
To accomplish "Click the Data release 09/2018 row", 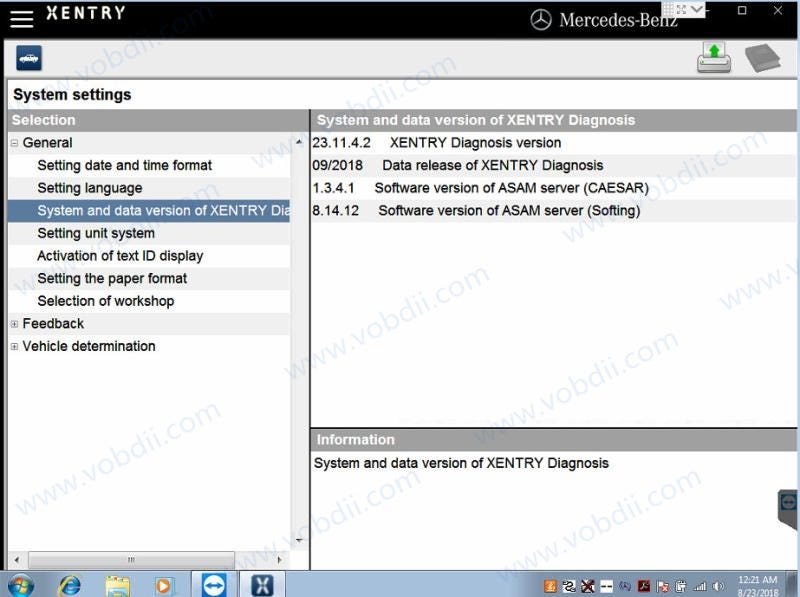I will click(554, 165).
